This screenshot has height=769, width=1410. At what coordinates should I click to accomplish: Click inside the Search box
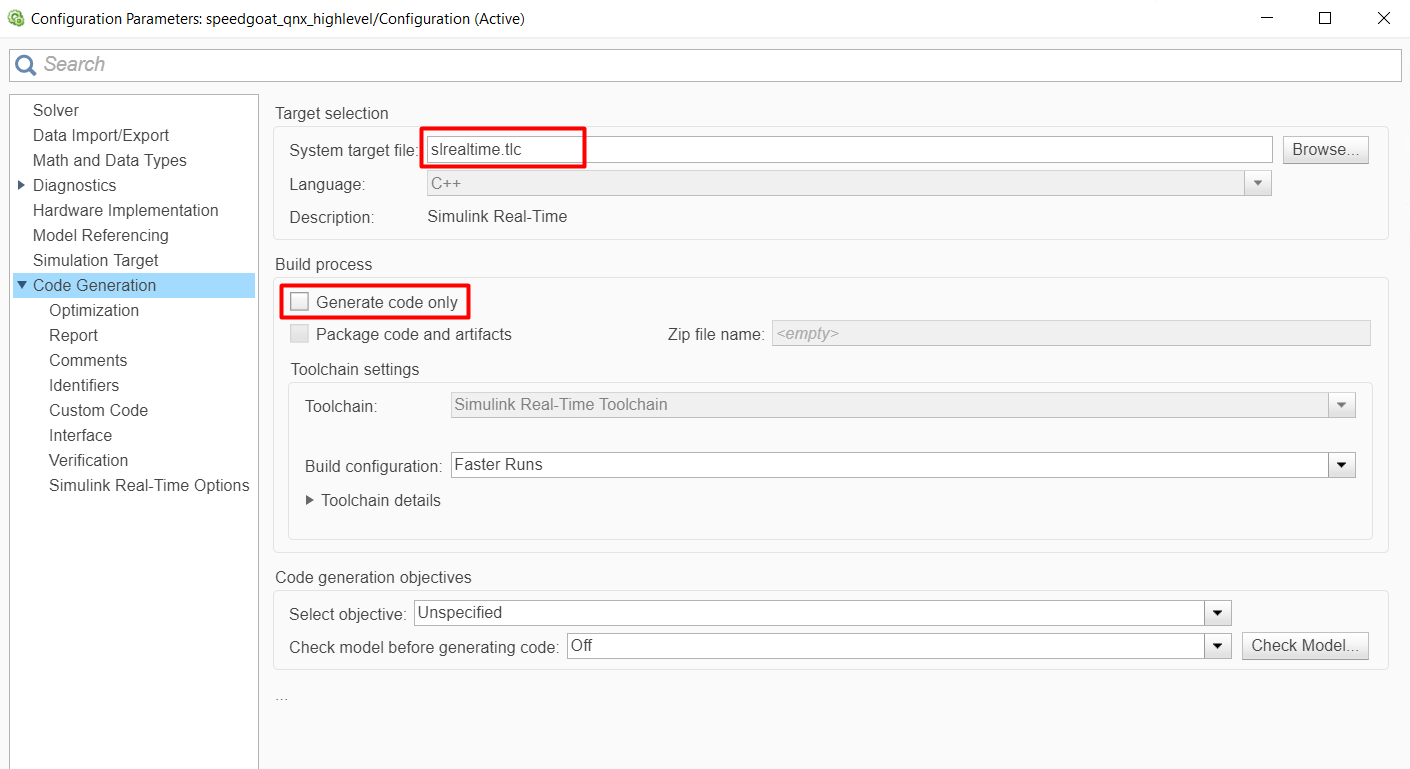pos(700,65)
